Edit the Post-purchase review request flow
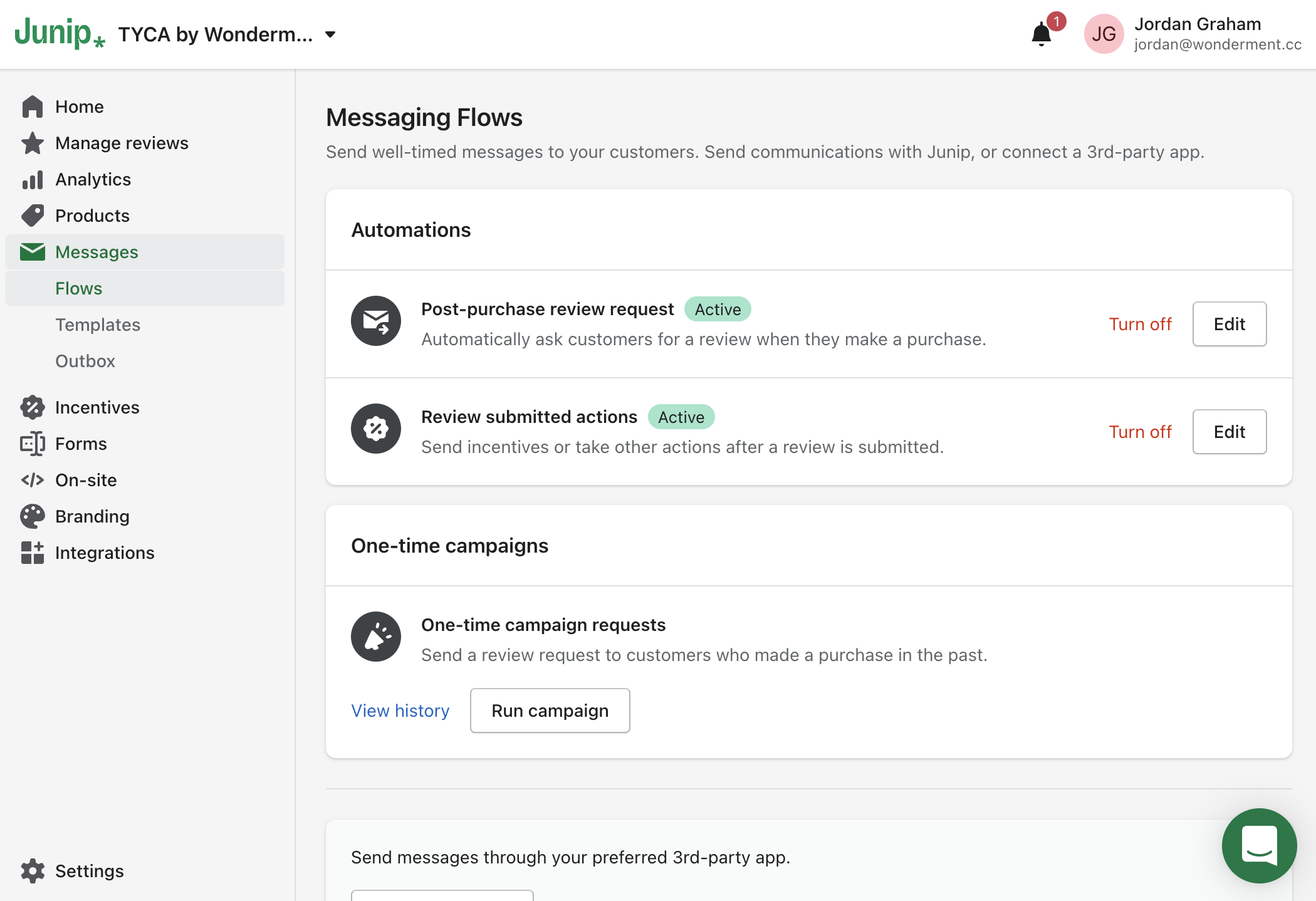The image size is (1316, 901). [1230, 324]
